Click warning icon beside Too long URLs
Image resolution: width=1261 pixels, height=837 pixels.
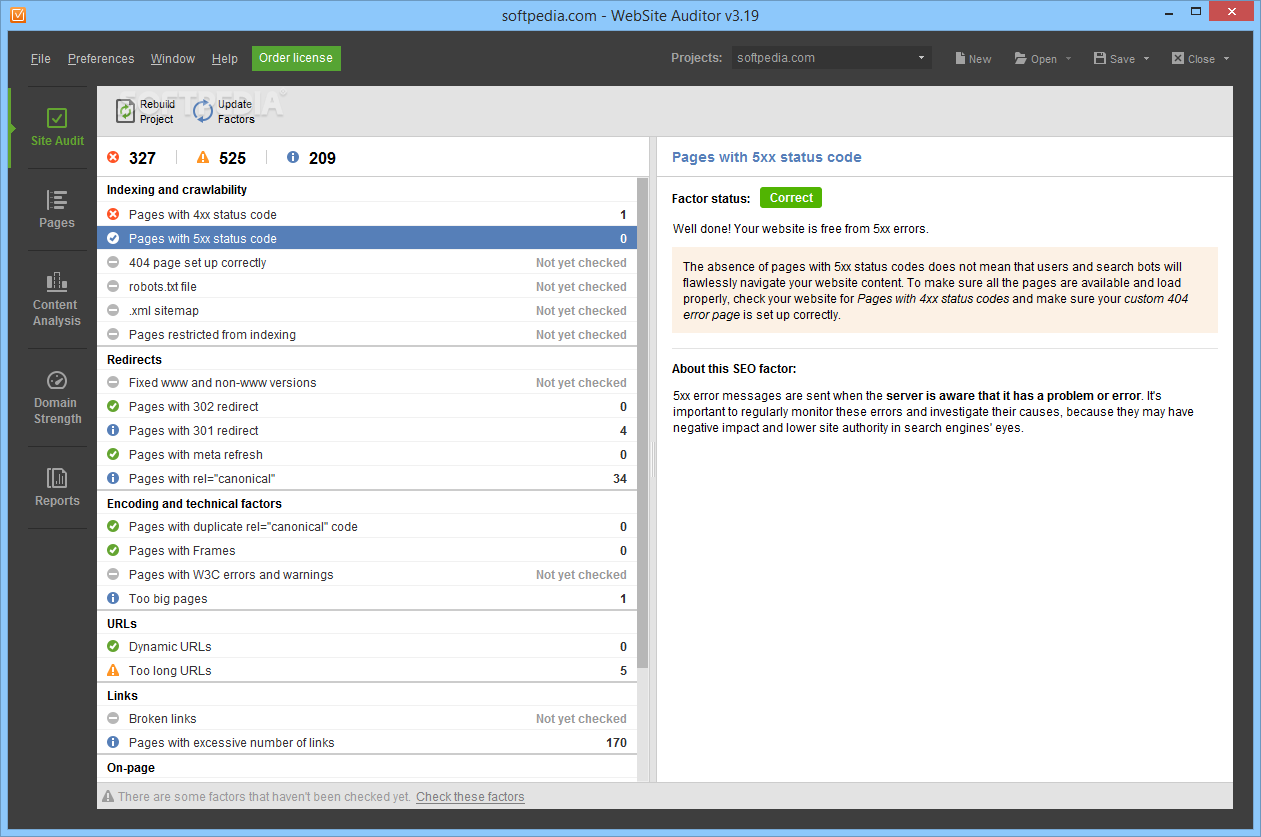click(x=113, y=670)
